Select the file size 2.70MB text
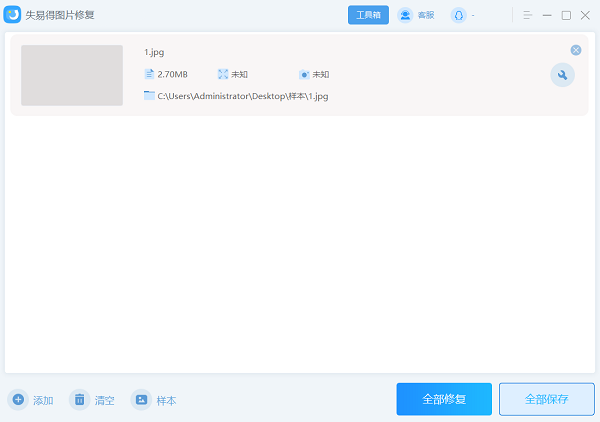 point(173,74)
